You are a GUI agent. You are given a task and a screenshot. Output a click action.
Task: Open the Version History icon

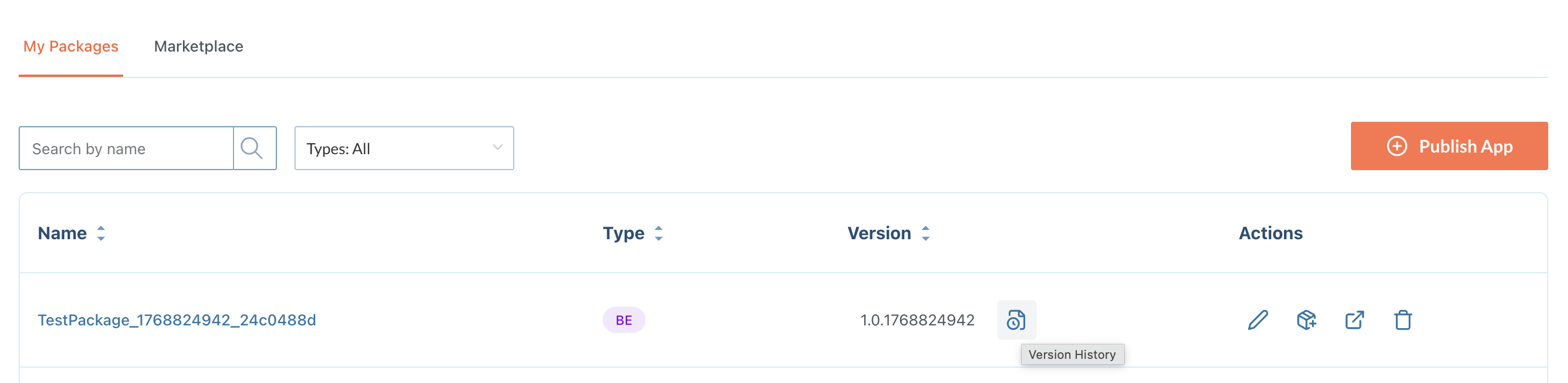(1016, 320)
